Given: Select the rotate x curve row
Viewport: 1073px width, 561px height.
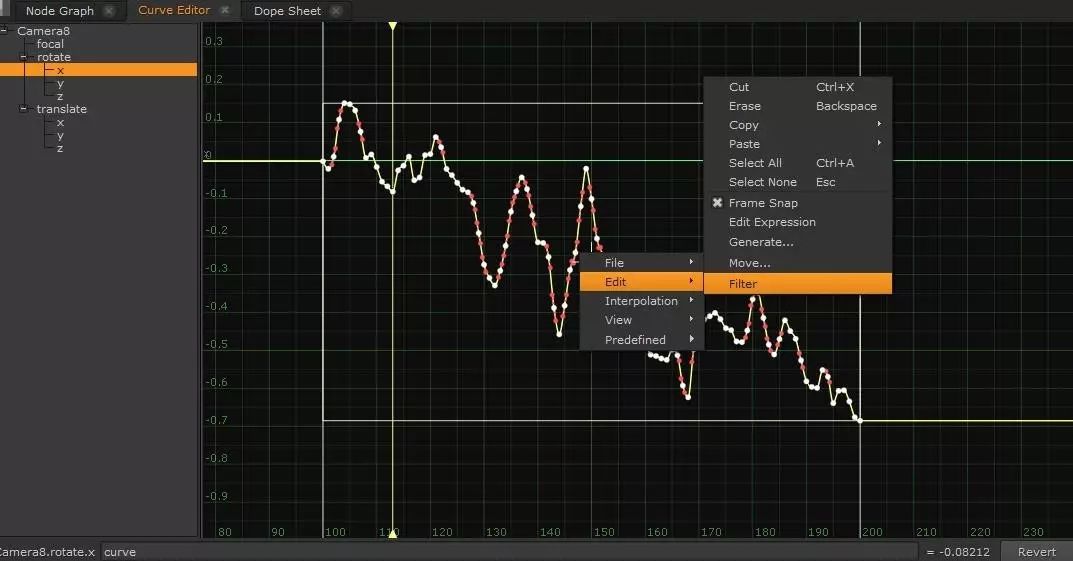Looking at the screenshot, I should pyautogui.click(x=99, y=70).
